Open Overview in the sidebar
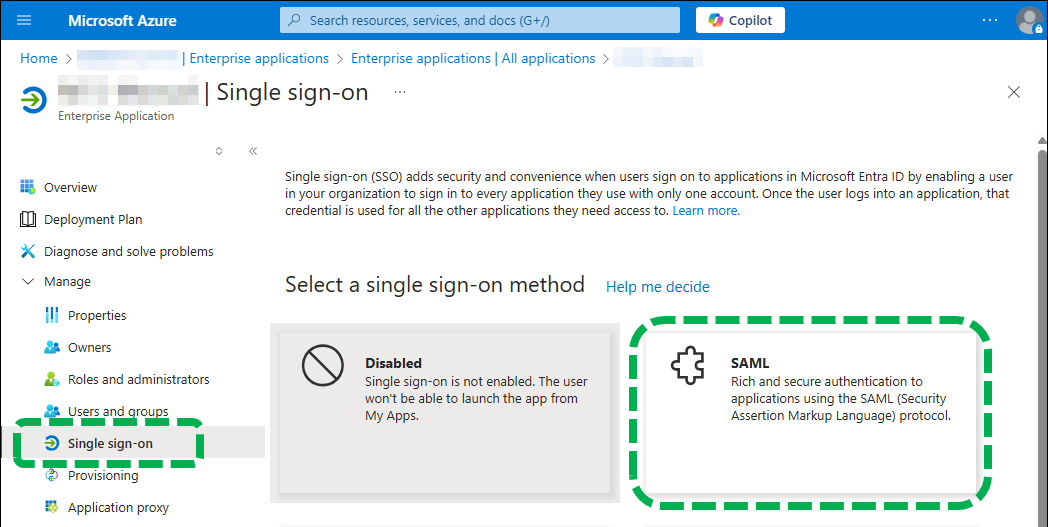Viewport: 1048px width, 527px height. [70, 187]
